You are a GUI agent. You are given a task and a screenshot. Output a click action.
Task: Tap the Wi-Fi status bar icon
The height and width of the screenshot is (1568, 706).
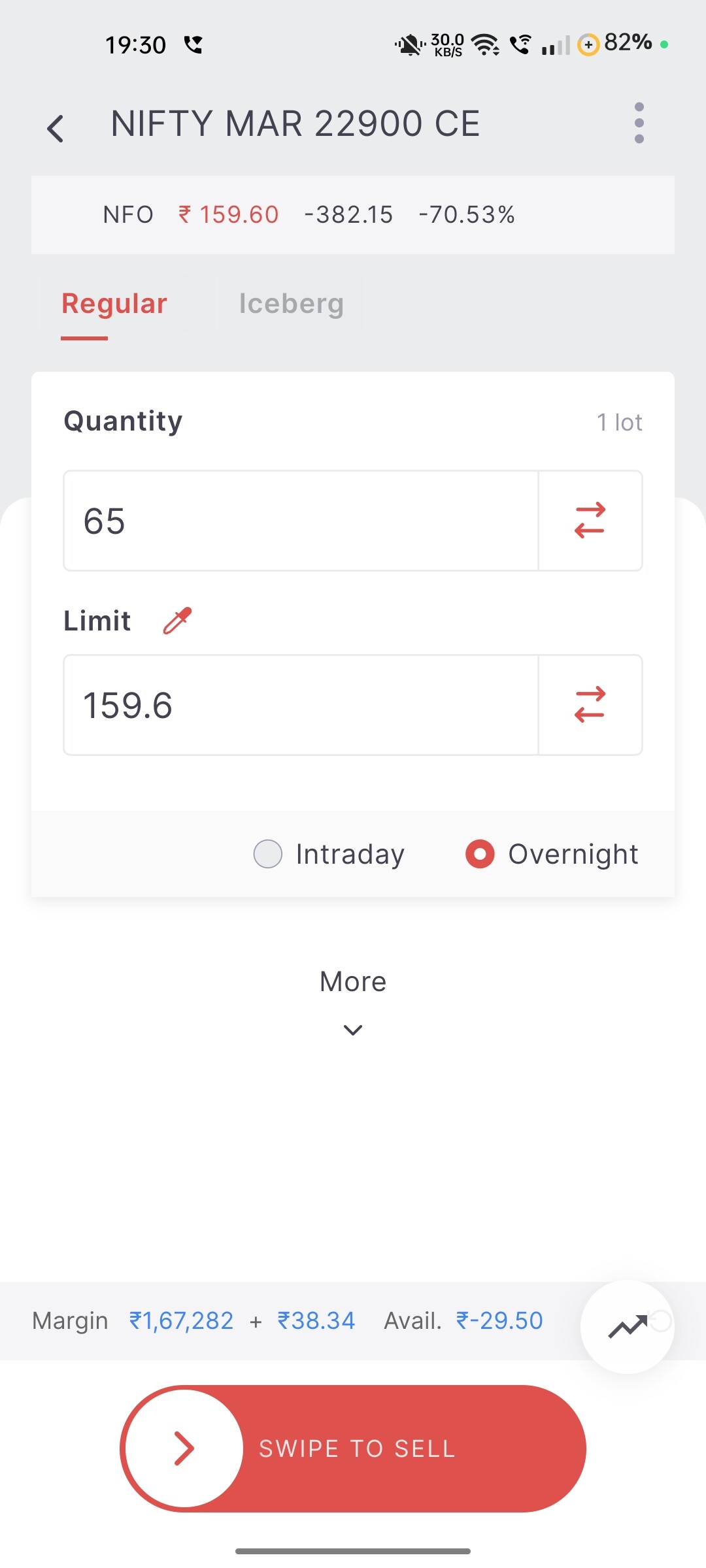[485, 44]
